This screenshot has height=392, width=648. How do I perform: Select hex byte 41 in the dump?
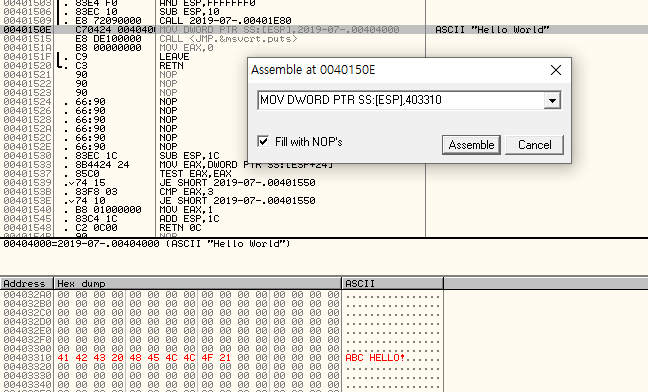(x=63, y=358)
